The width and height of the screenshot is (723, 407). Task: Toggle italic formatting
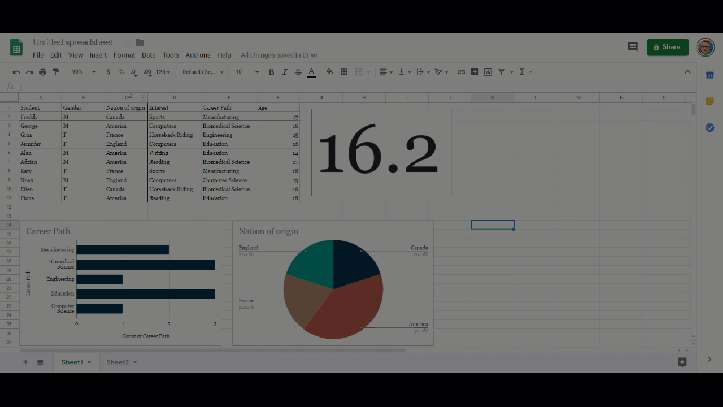click(284, 72)
